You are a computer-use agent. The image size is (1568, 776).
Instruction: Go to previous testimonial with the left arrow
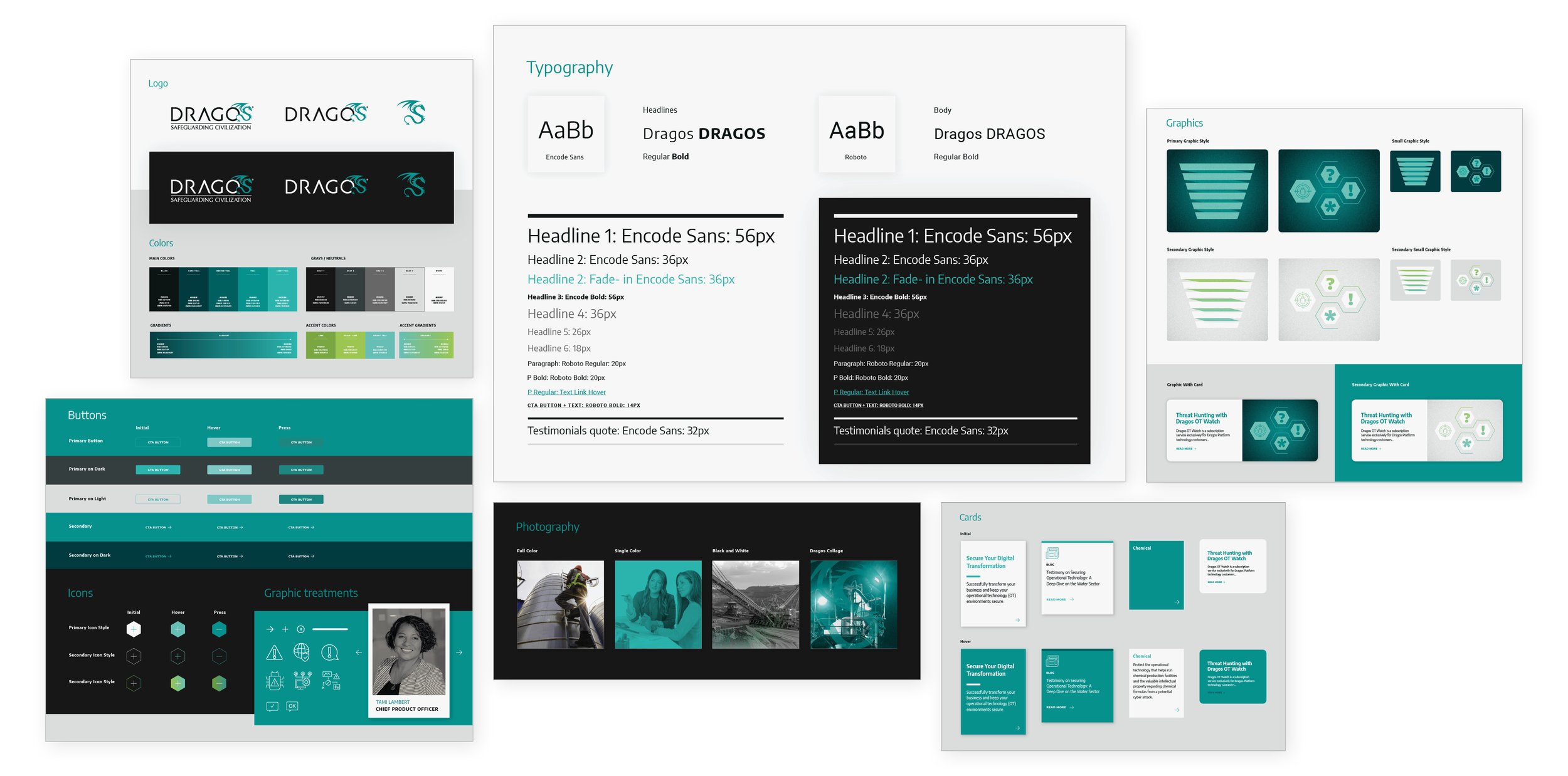tap(359, 653)
